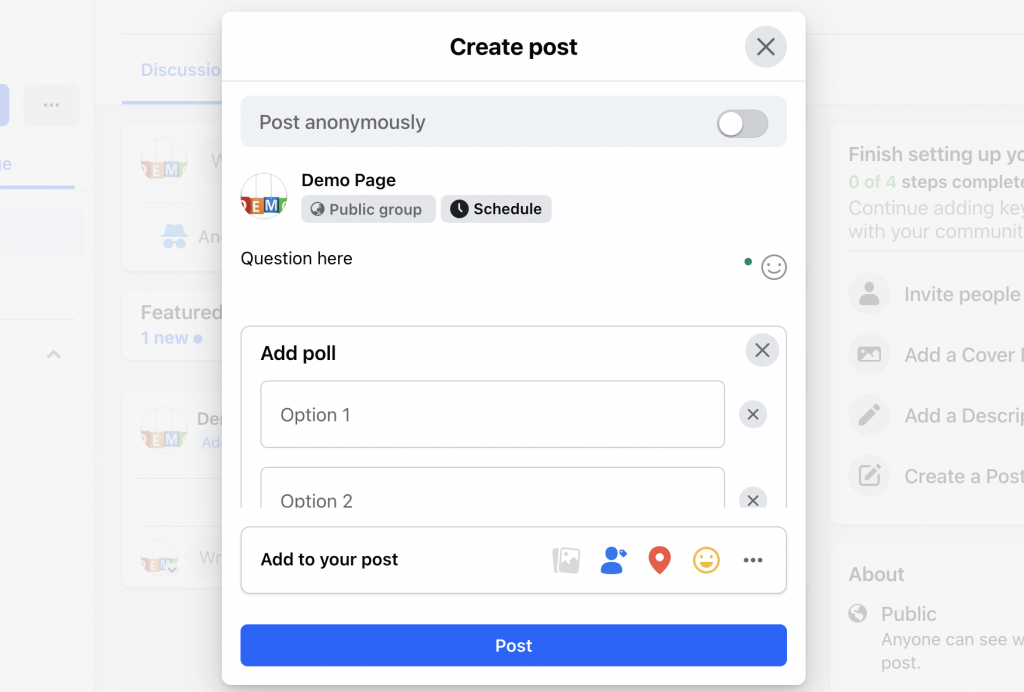This screenshot has width=1024, height=692.
Task: Click the Add a Description pencil icon
Action: 870,415
